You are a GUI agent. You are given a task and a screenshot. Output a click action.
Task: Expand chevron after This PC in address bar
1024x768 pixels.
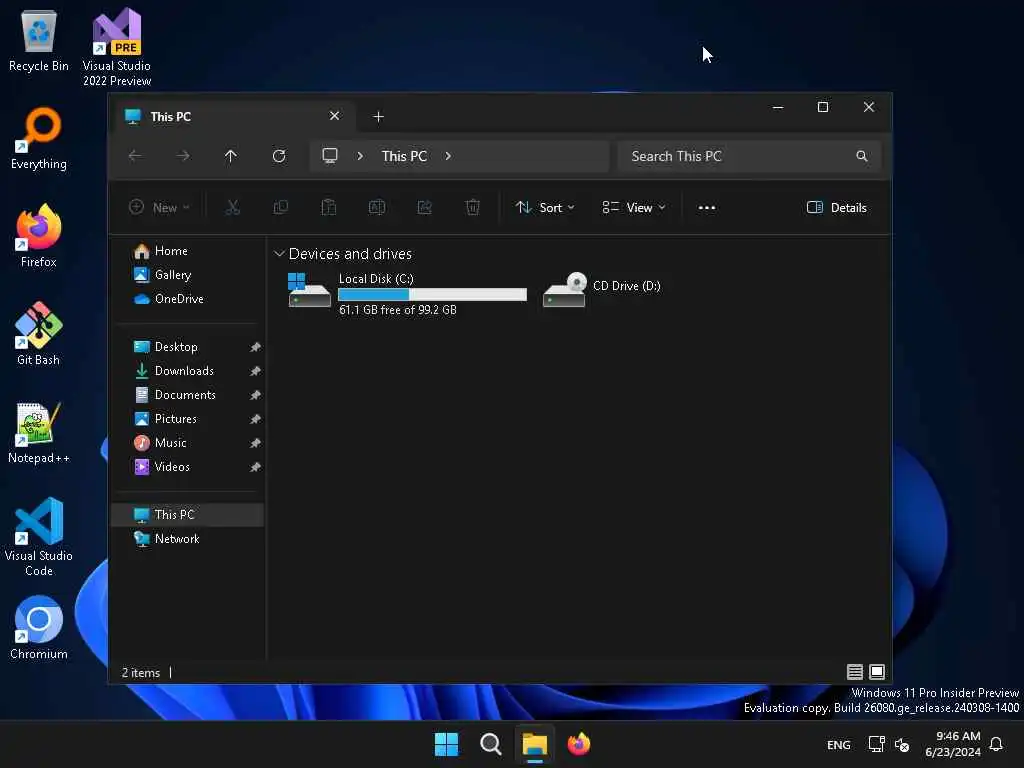coord(448,156)
